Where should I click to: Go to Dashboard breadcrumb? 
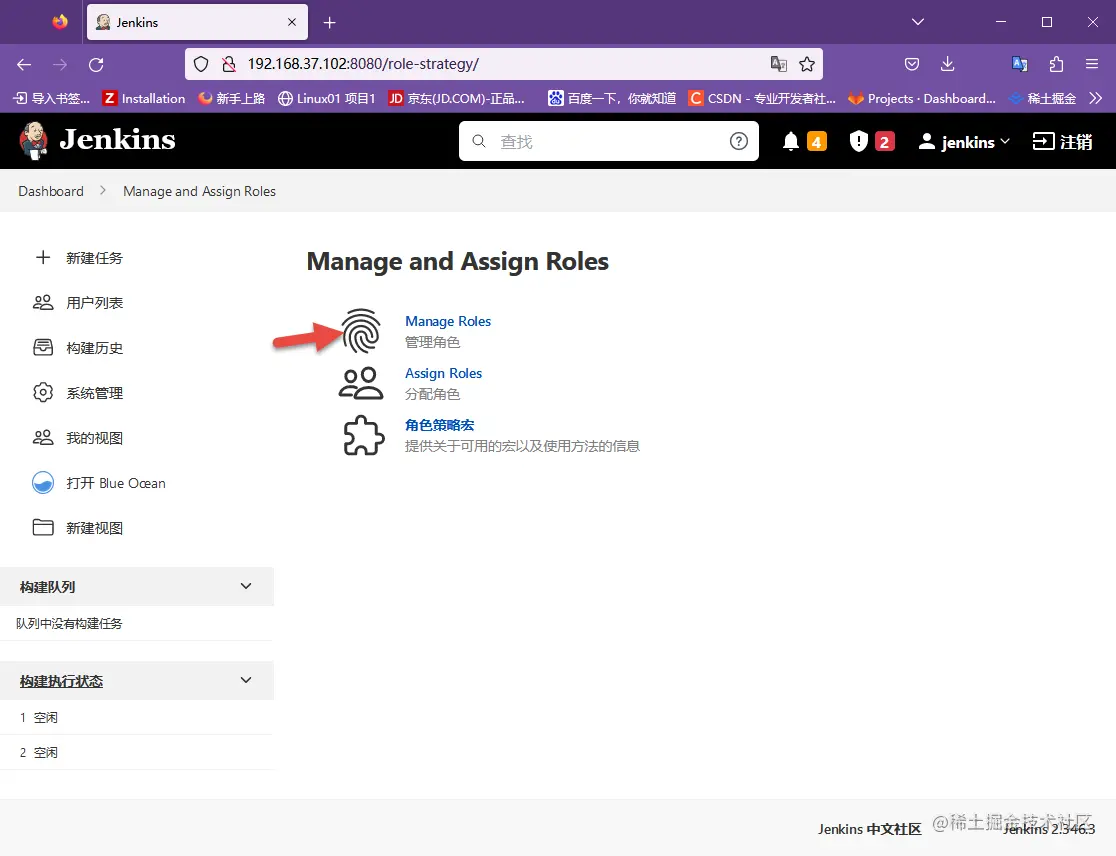pyautogui.click(x=51, y=191)
